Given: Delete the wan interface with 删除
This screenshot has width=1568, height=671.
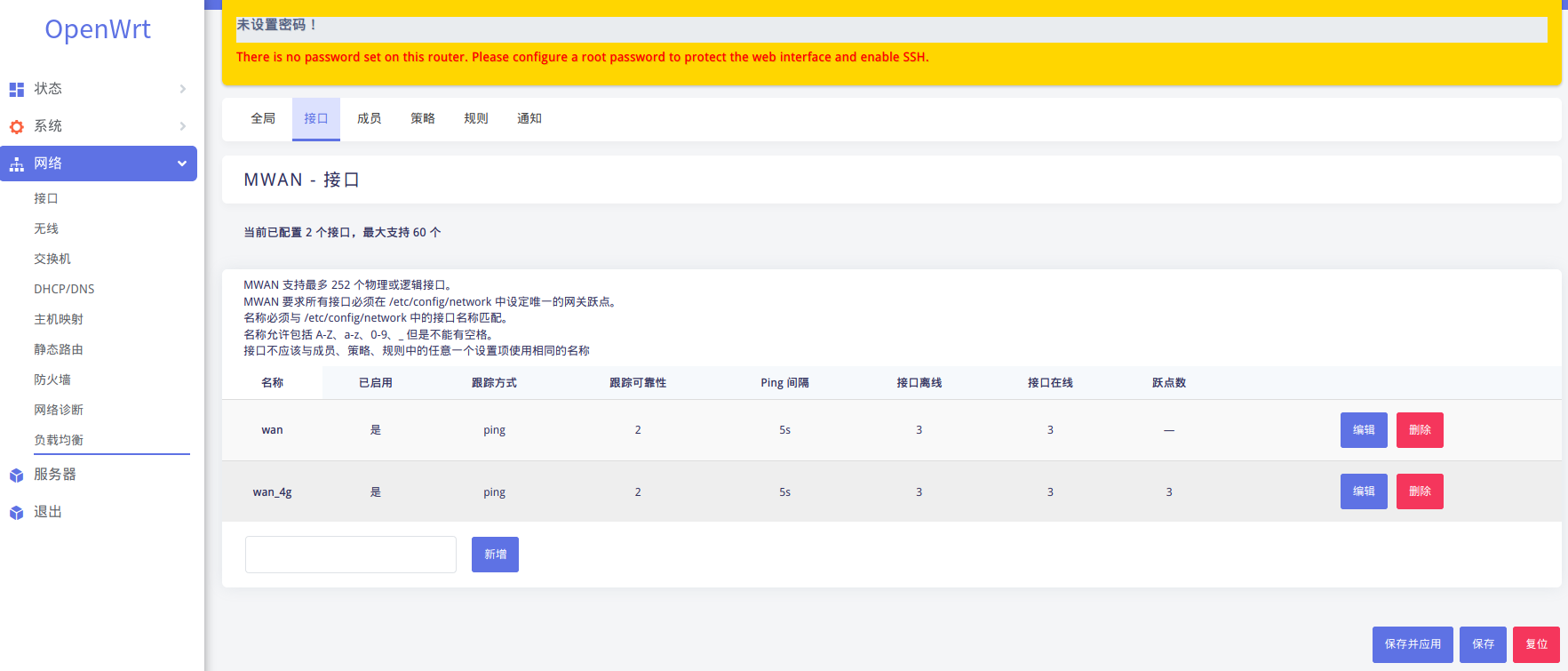Looking at the screenshot, I should pos(1420,430).
